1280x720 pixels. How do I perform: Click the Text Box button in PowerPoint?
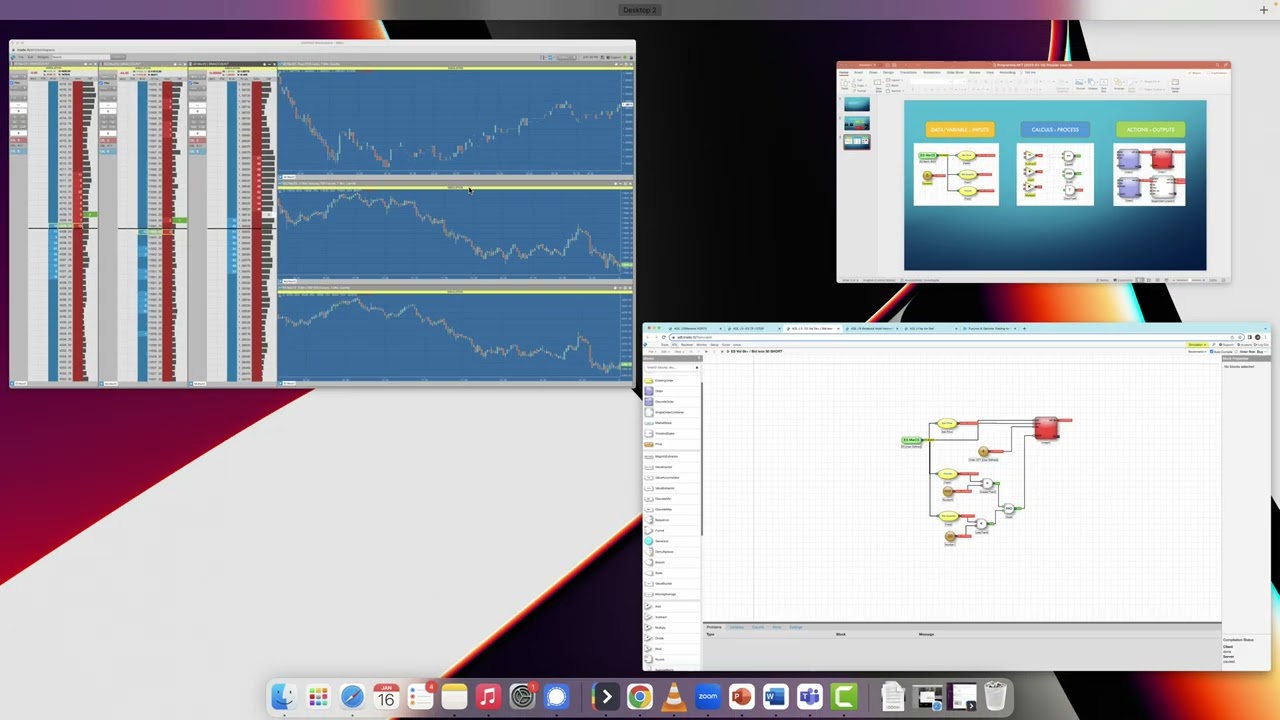1104,84
